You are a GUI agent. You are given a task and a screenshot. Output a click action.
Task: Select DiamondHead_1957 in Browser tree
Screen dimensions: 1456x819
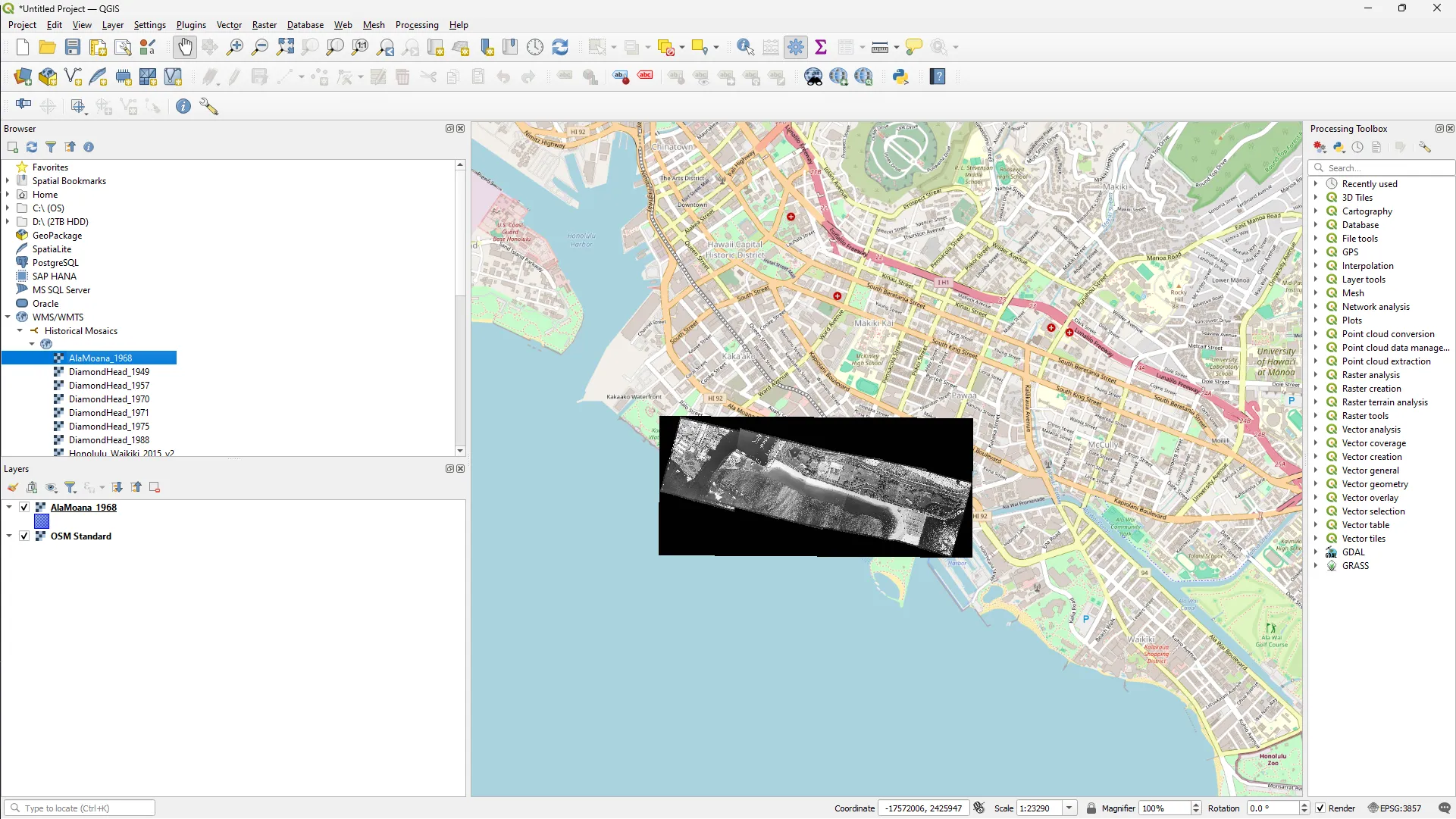pyautogui.click(x=108, y=386)
